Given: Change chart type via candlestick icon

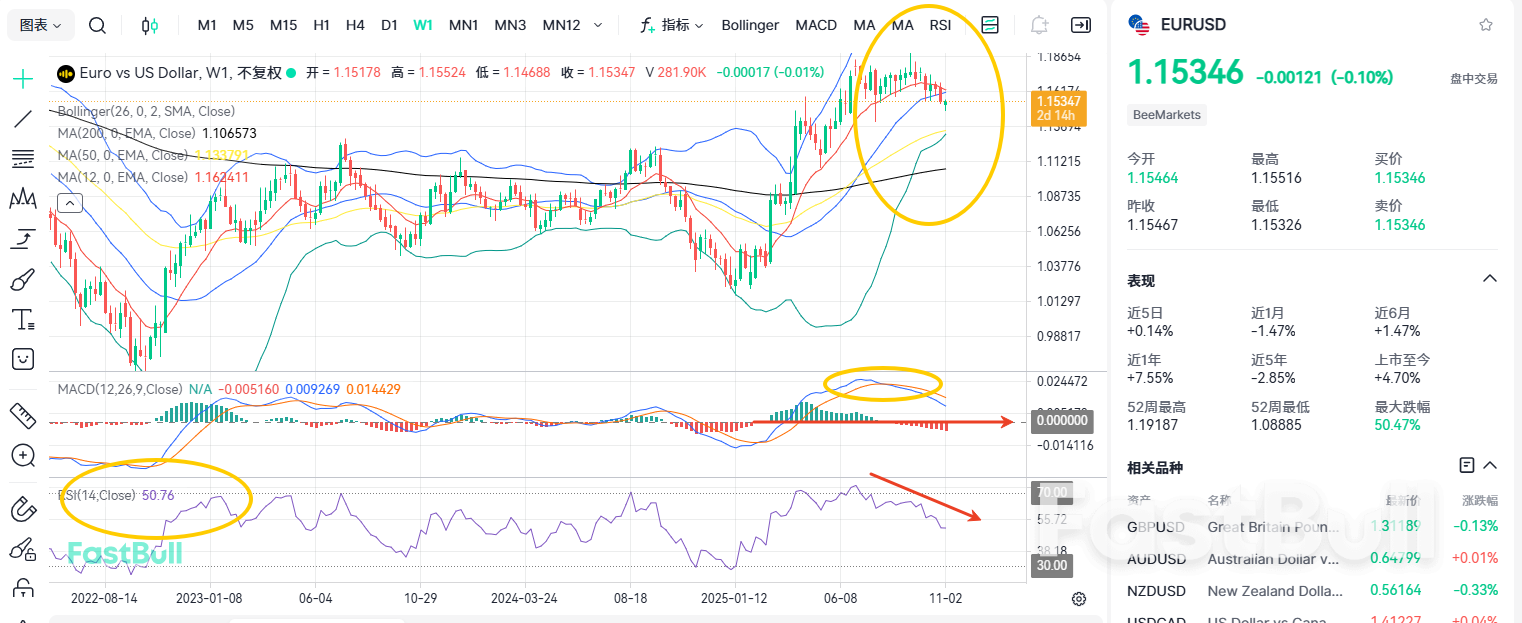Looking at the screenshot, I should click(150, 25).
